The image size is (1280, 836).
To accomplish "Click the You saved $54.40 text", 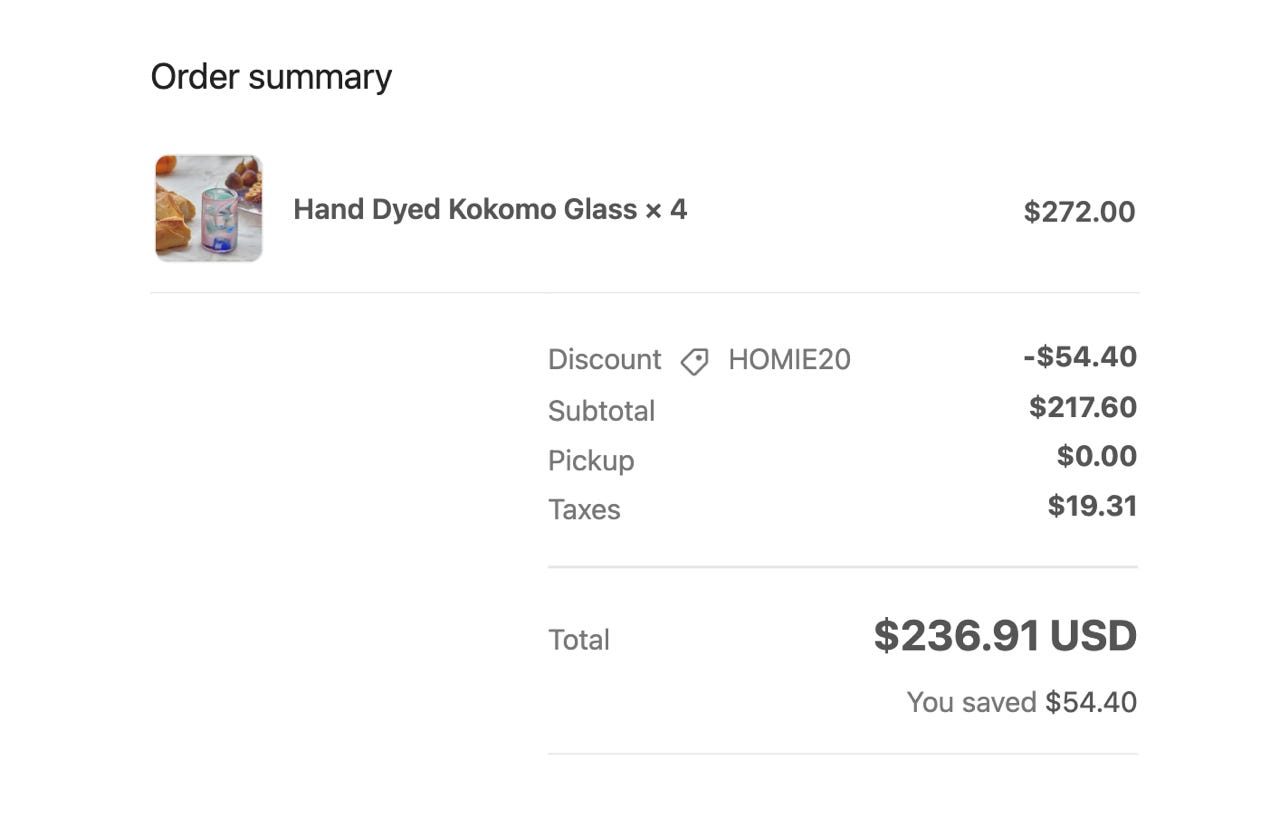I will click(x=1022, y=702).
